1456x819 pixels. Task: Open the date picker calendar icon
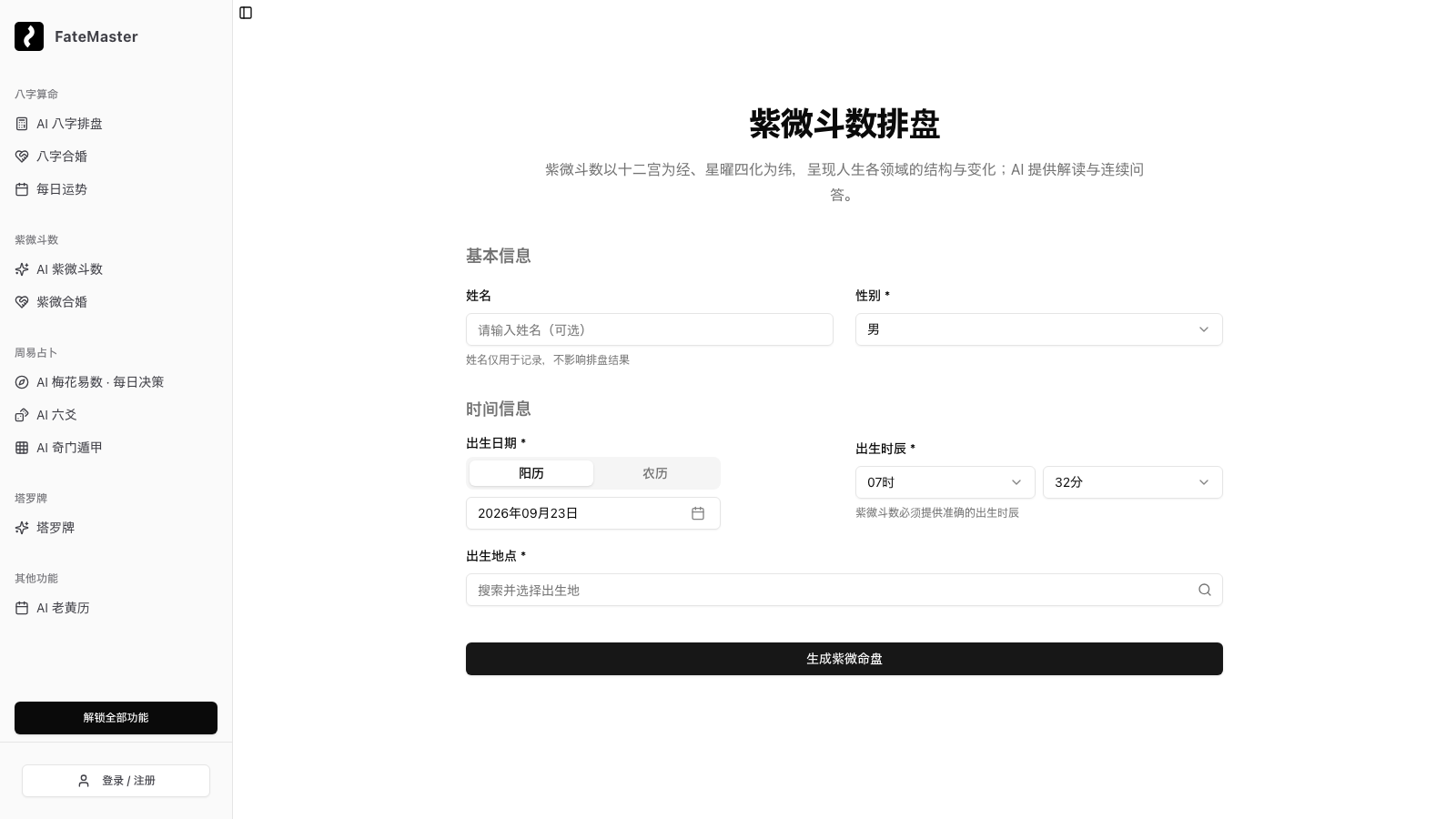click(698, 513)
